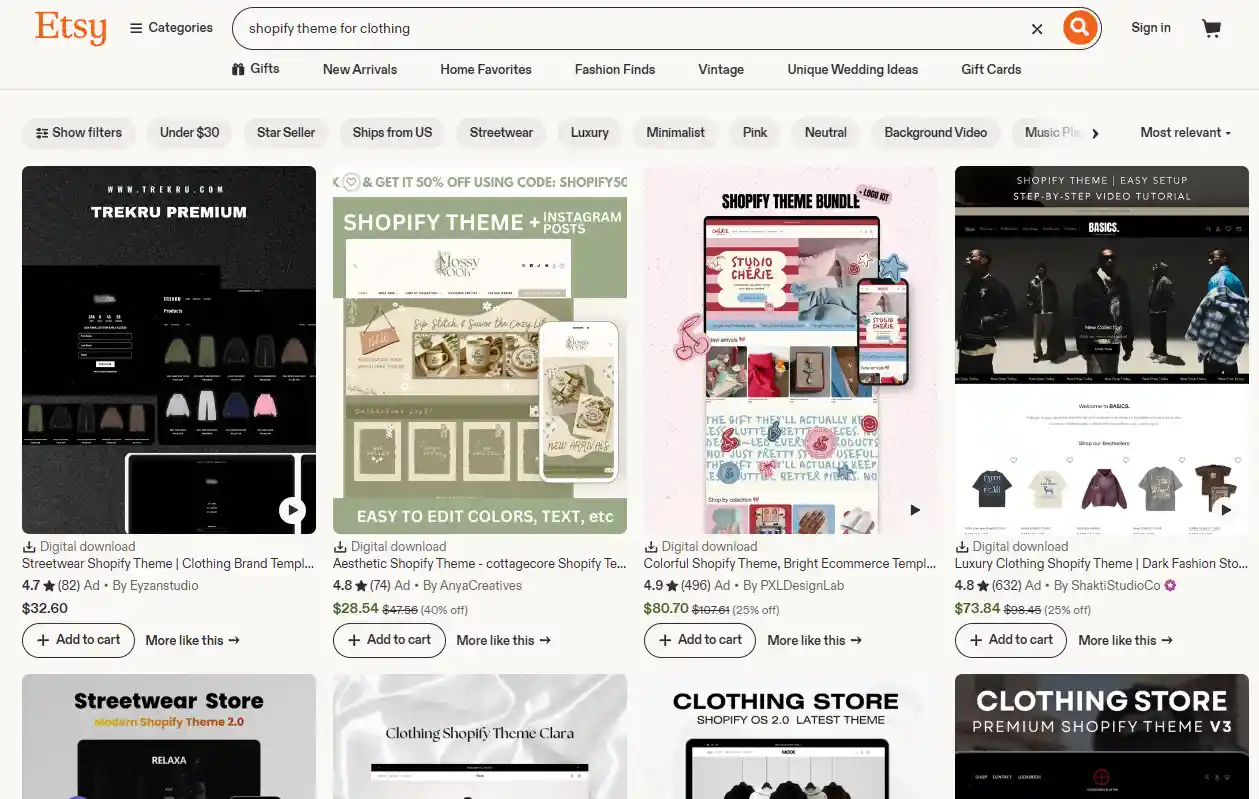Viewport: 1259px width, 799px height.
Task: Add the PXLDesignLab theme to cart
Action: [700, 640]
